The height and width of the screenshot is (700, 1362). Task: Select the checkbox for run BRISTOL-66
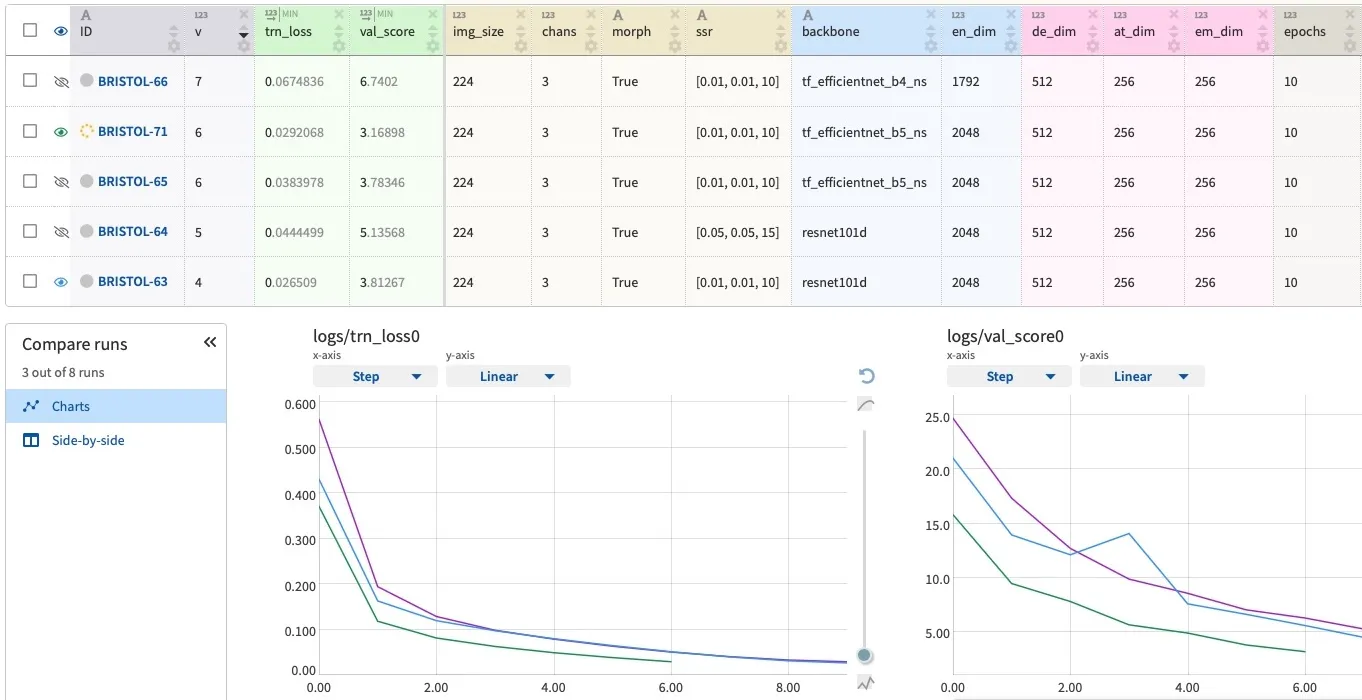[30, 81]
